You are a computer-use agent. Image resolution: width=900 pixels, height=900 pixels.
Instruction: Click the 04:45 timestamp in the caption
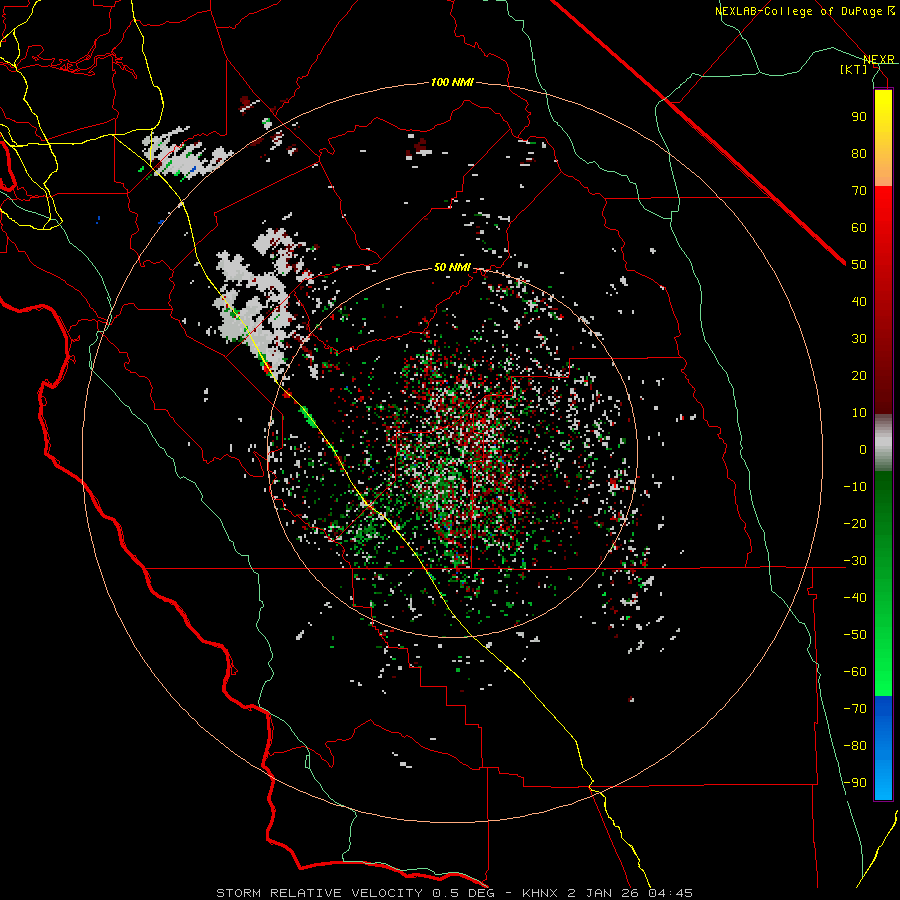coord(670,893)
